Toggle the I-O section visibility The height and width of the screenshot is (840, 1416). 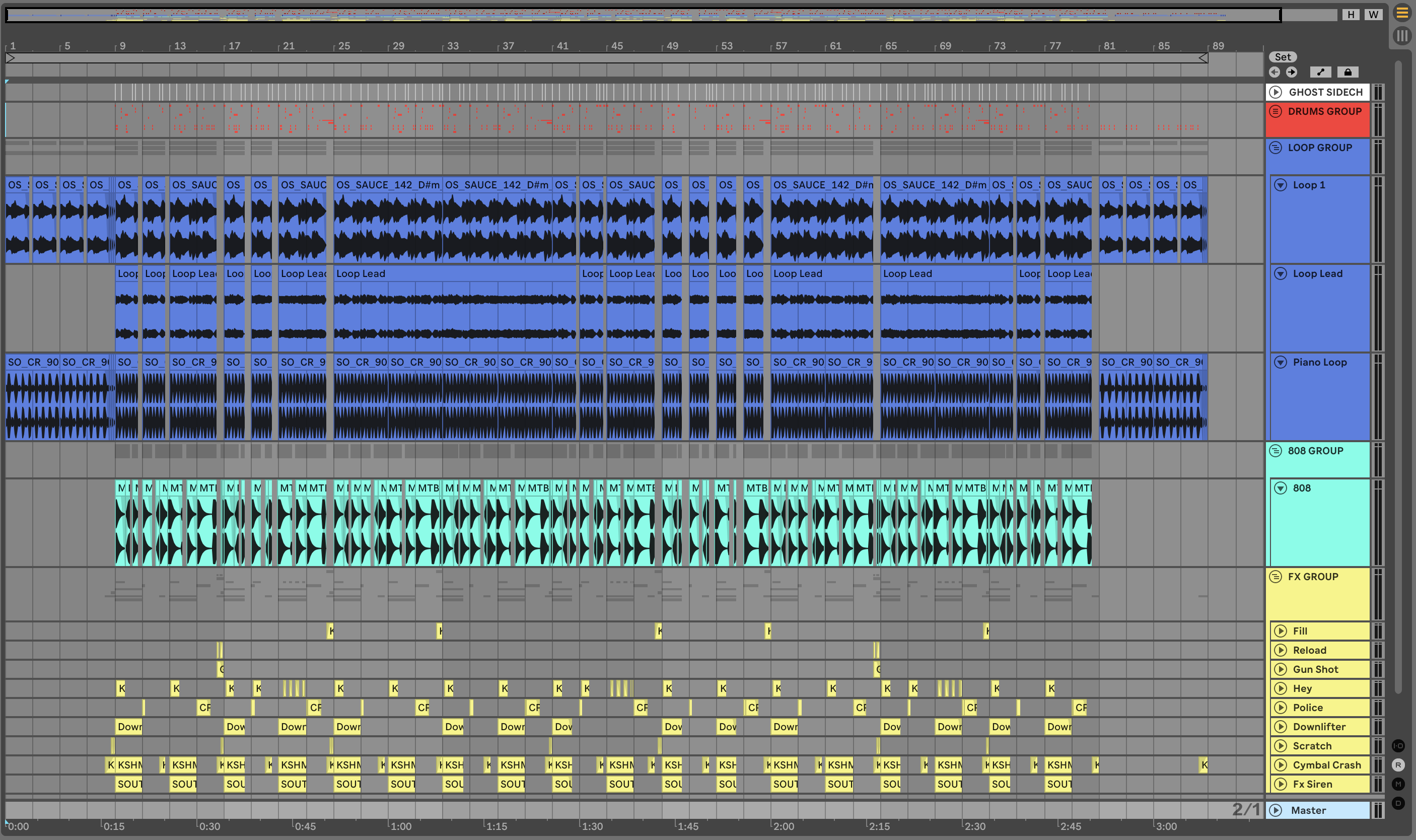1398,745
